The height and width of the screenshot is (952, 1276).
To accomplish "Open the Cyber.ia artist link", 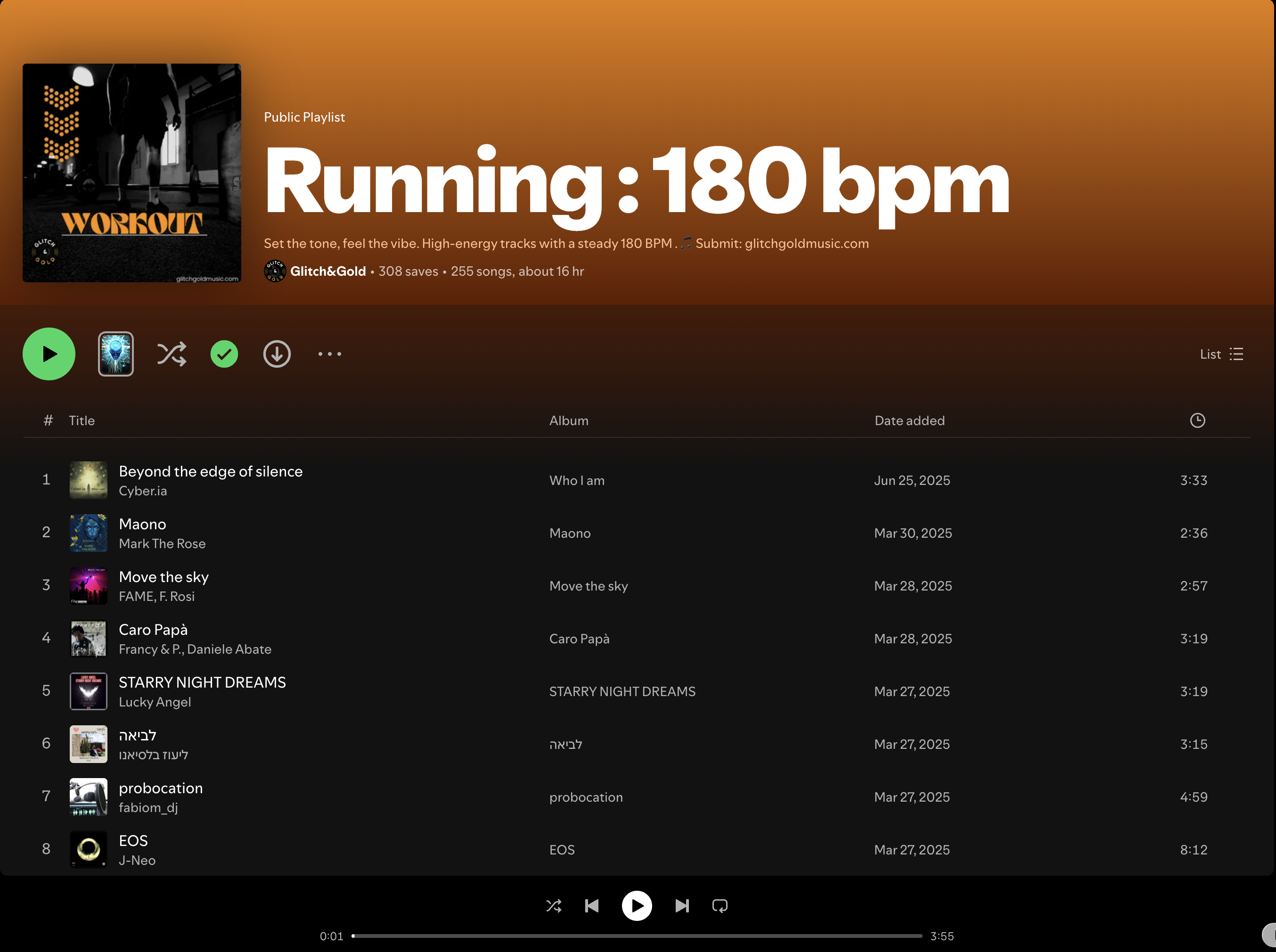I will tap(143, 491).
